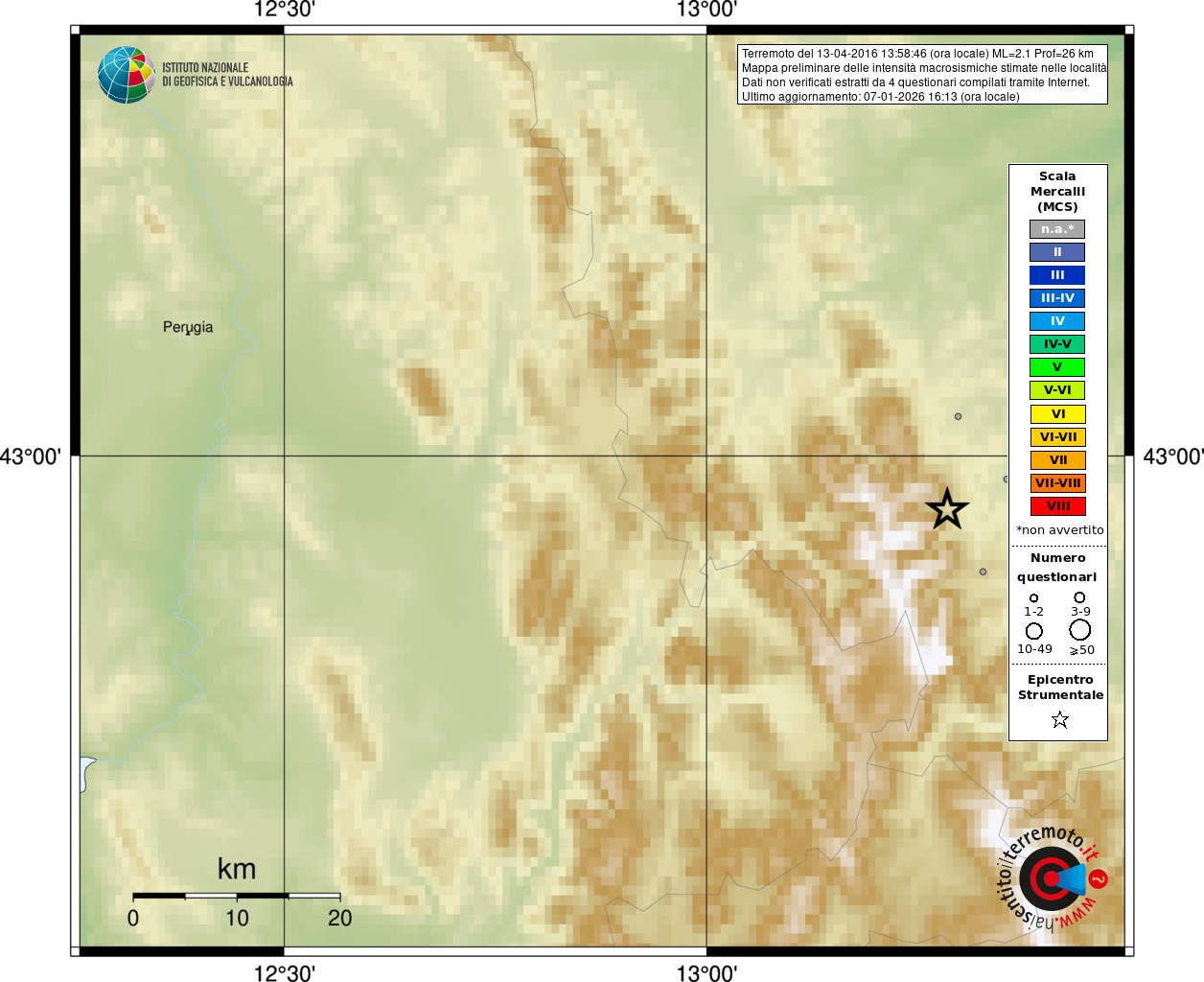Click the INGV globe logo
Image resolution: width=1204 pixels, height=982 pixels.
pos(127,75)
